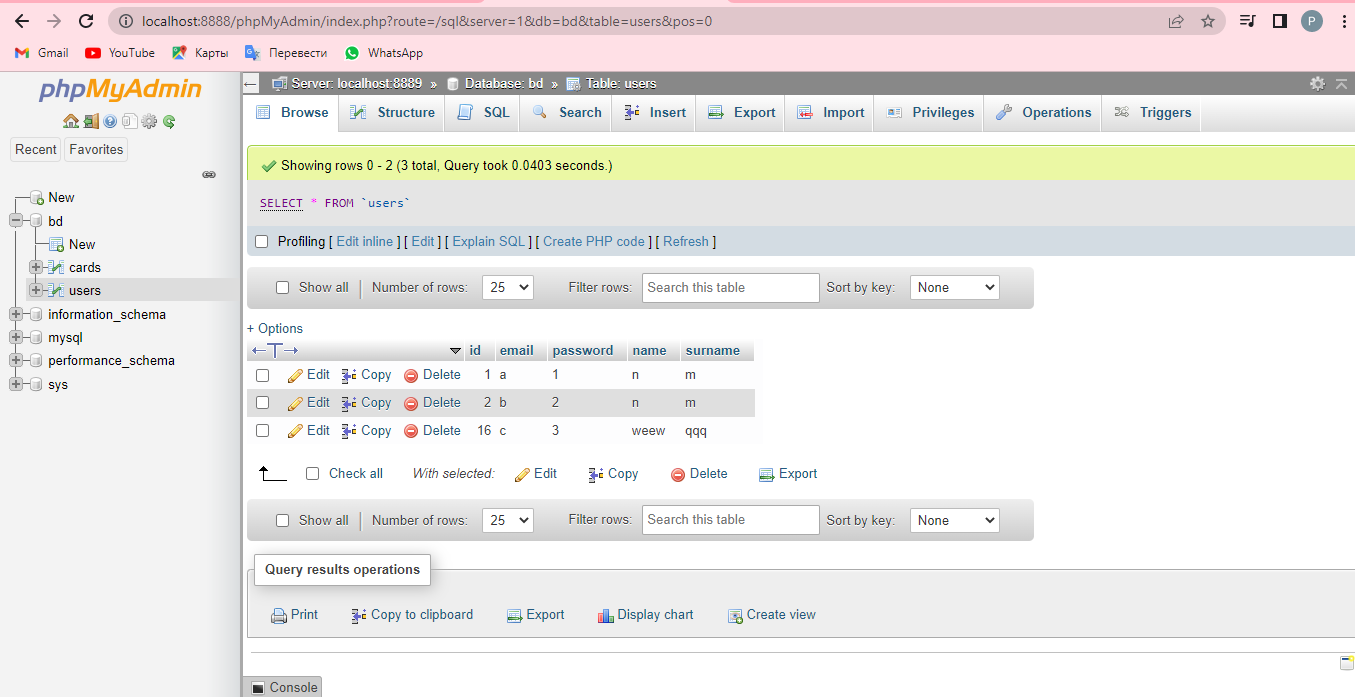
Task: Expand the + Options link
Action: [275, 329]
